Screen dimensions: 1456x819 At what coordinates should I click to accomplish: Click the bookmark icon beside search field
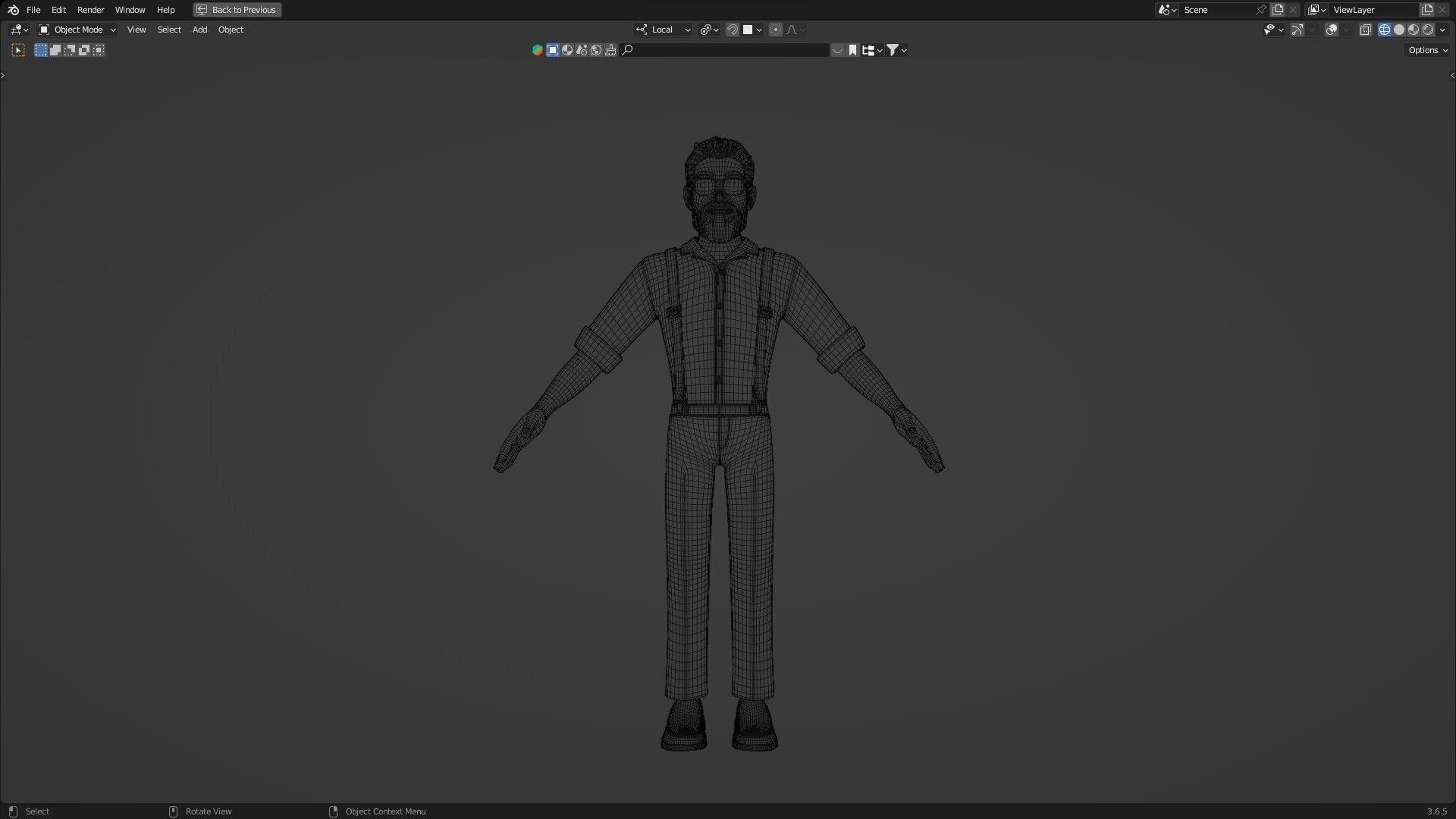click(x=852, y=50)
